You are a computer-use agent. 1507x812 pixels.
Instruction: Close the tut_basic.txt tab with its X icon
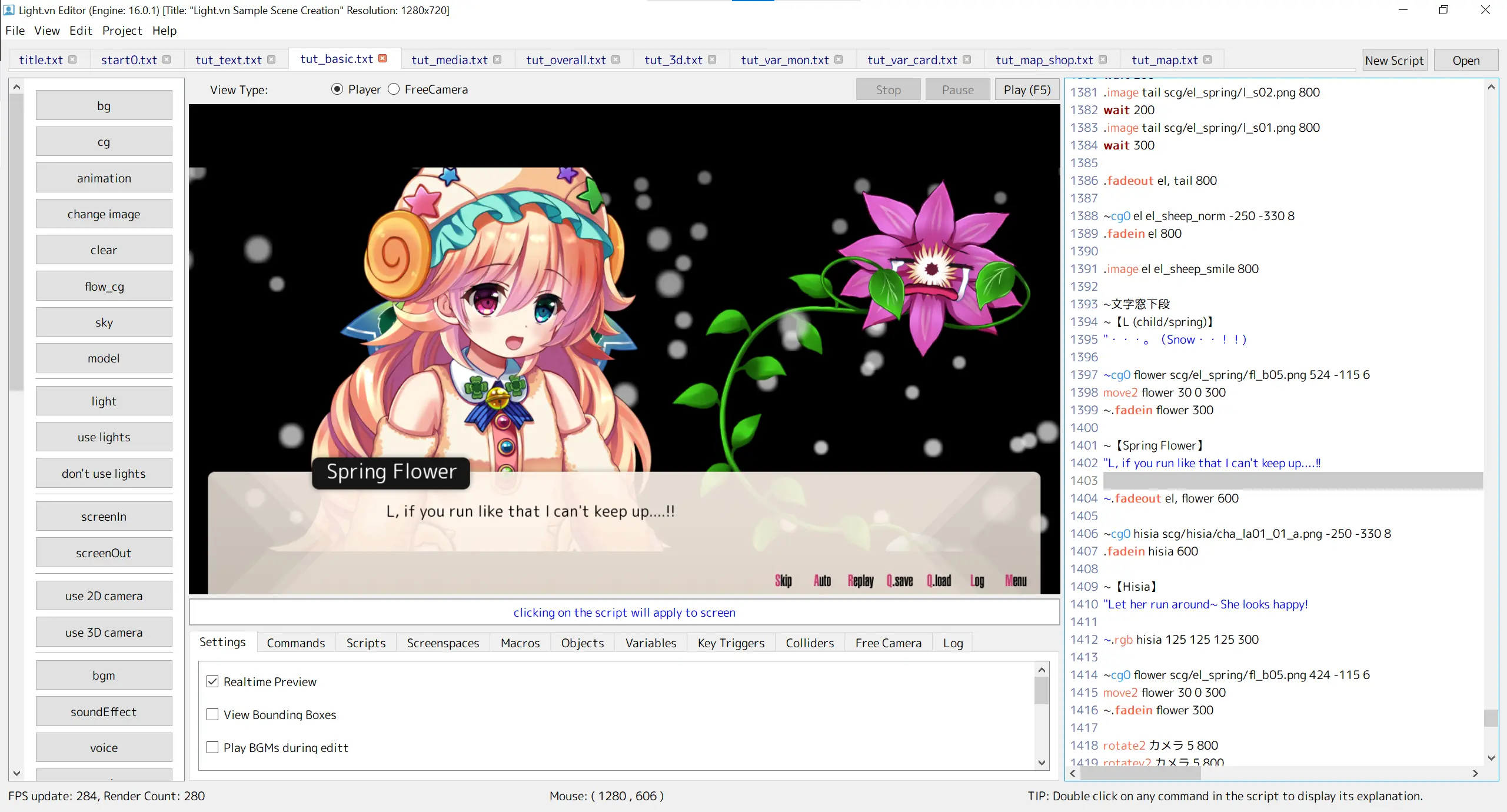tap(382, 59)
